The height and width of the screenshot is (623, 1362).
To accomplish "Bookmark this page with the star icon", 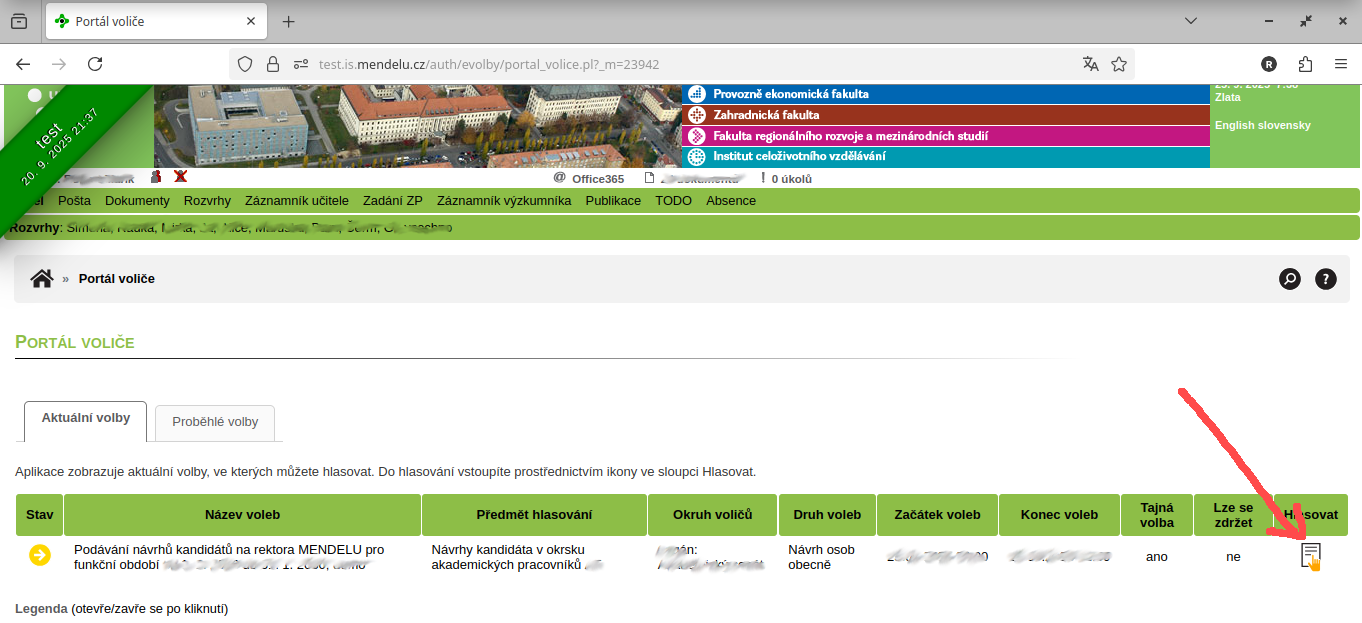I will click(x=1119, y=64).
